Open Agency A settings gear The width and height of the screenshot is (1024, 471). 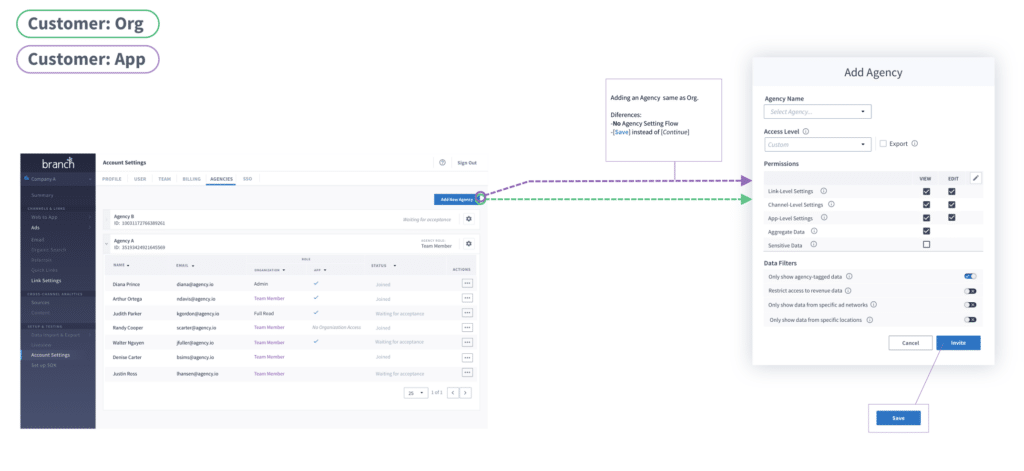(468, 243)
